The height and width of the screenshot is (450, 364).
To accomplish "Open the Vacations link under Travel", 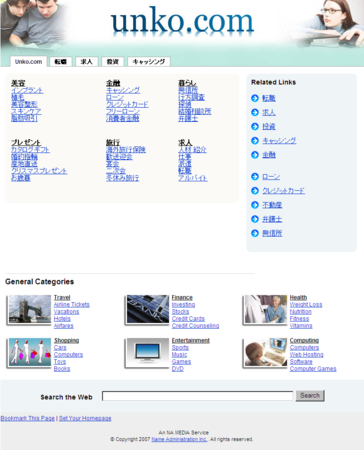I will 67,312.
